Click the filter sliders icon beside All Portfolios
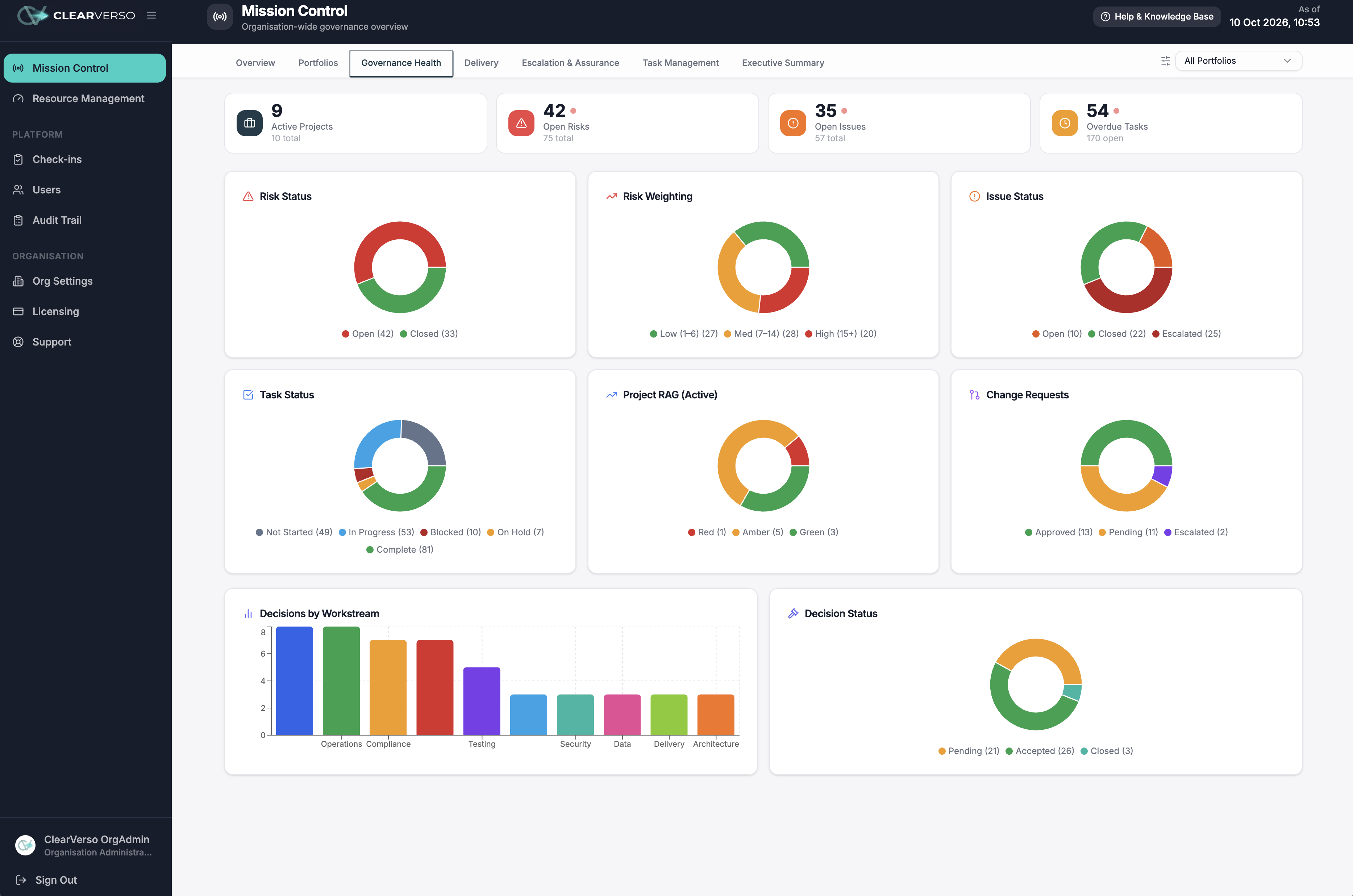1353x896 pixels. (x=1166, y=60)
